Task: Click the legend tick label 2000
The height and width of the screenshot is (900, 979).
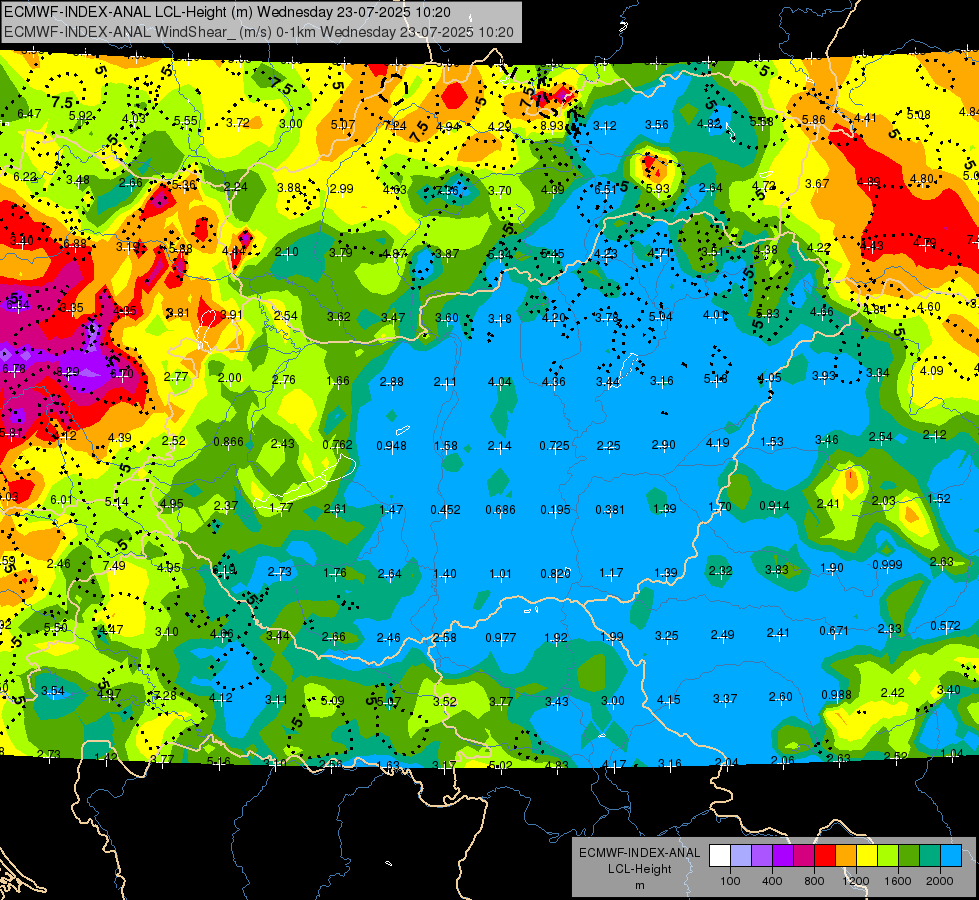Action: point(939,881)
